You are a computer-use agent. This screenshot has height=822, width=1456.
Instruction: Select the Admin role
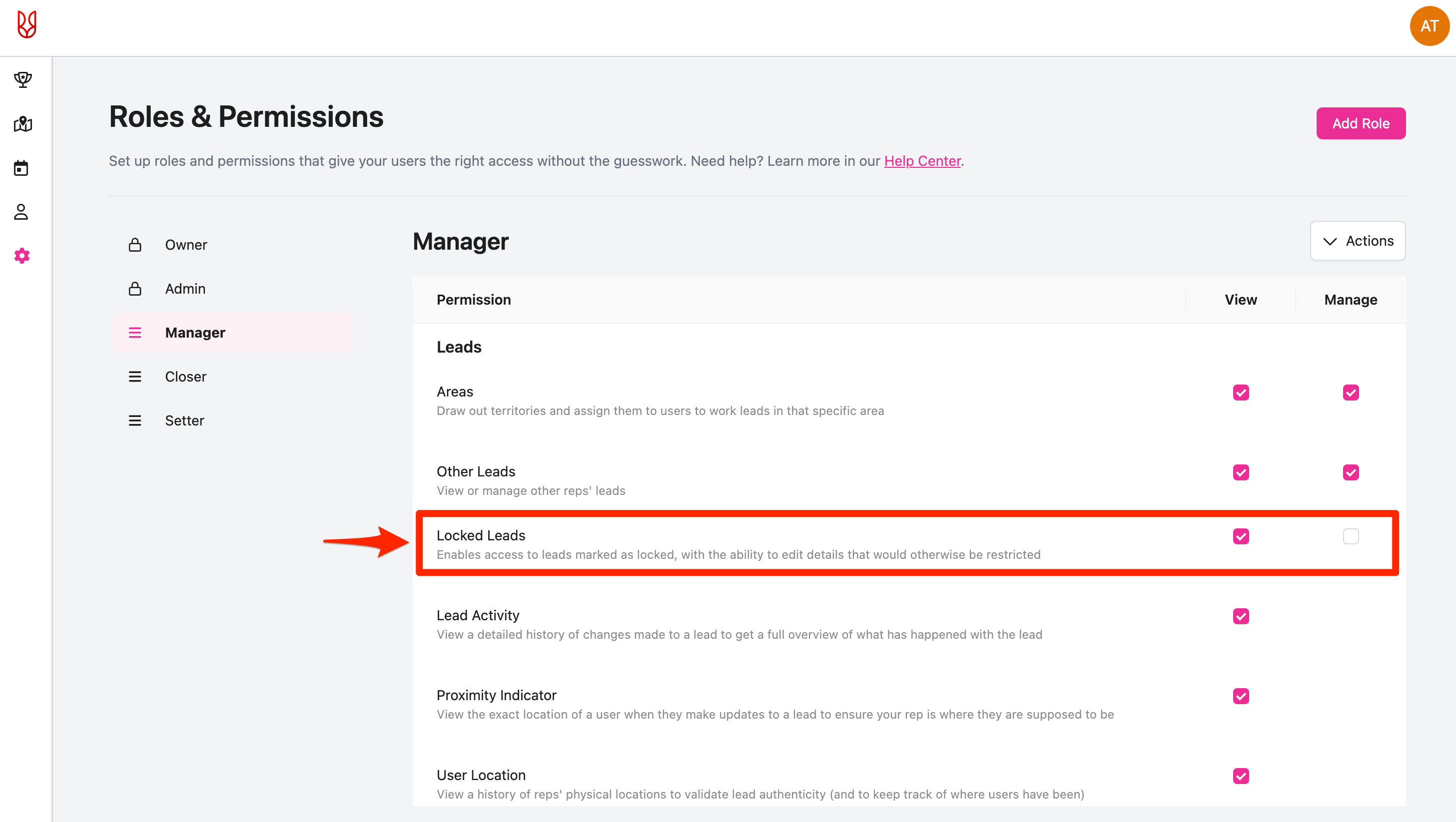coord(185,289)
